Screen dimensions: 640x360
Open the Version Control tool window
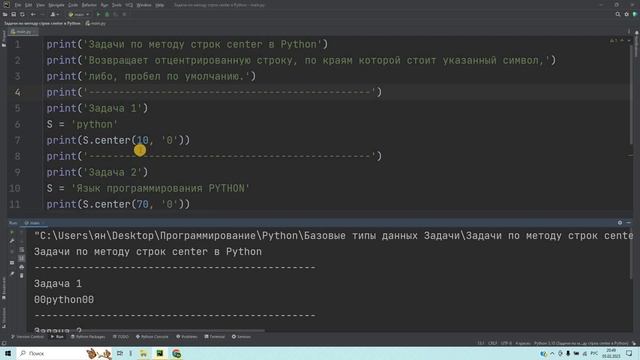[27, 337]
